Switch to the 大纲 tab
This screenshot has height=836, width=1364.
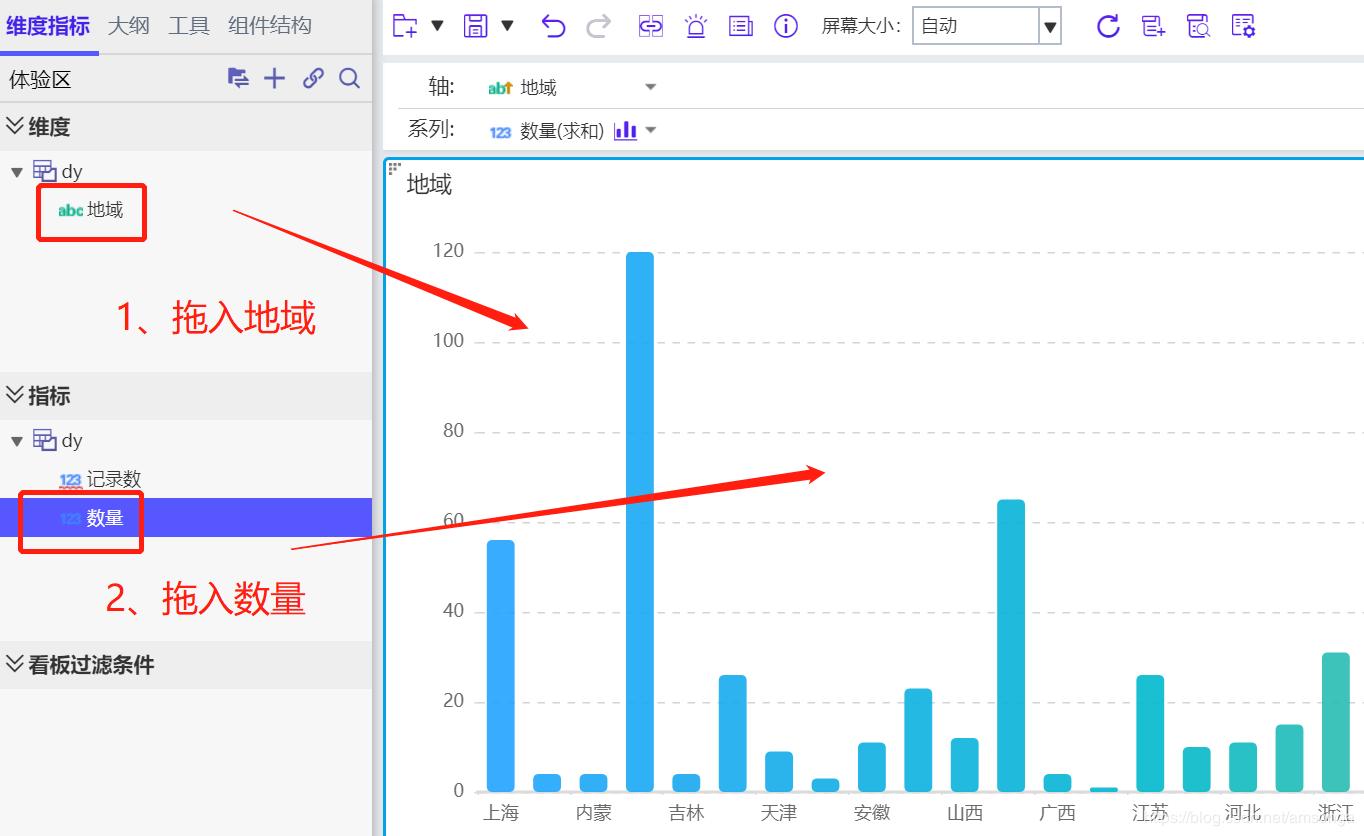(128, 25)
